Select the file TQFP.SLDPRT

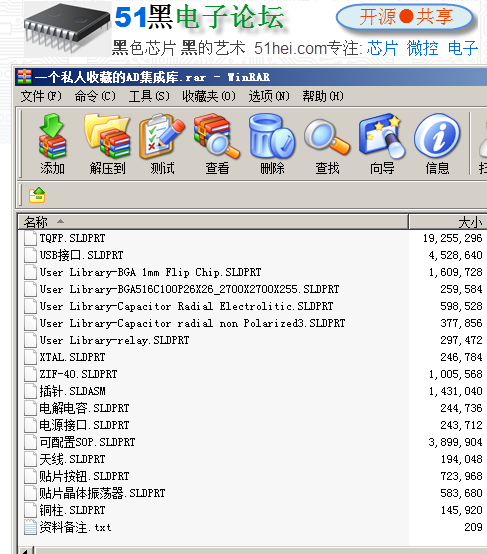click(x=72, y=238)
